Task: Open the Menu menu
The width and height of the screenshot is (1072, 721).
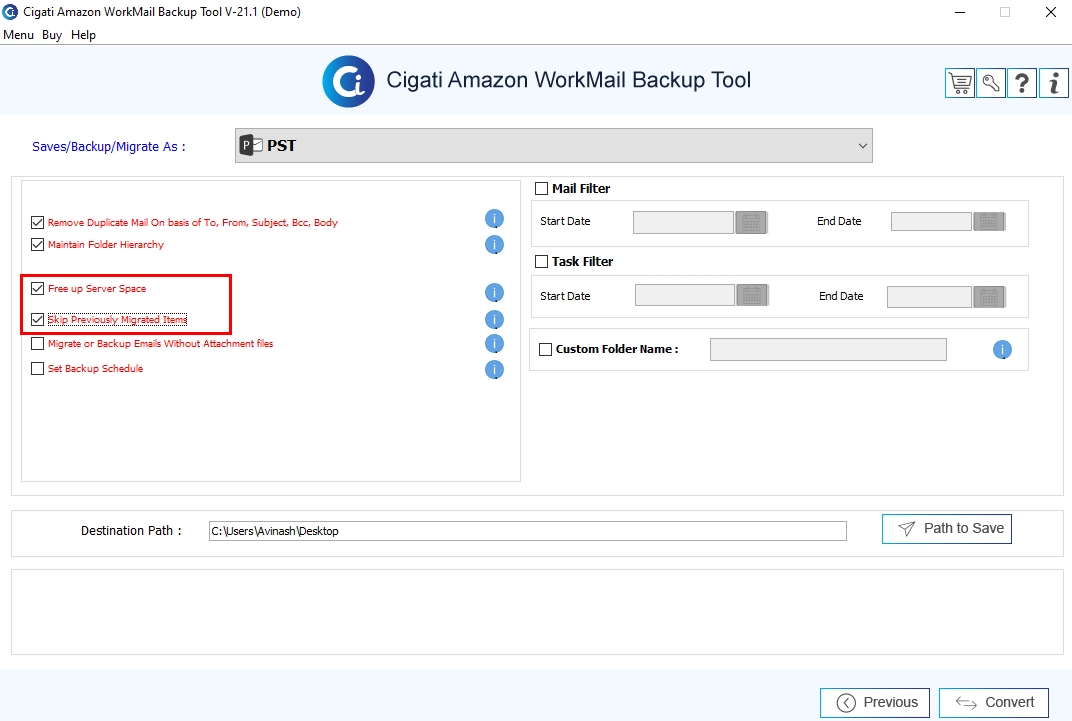Action: coord(18,35)
